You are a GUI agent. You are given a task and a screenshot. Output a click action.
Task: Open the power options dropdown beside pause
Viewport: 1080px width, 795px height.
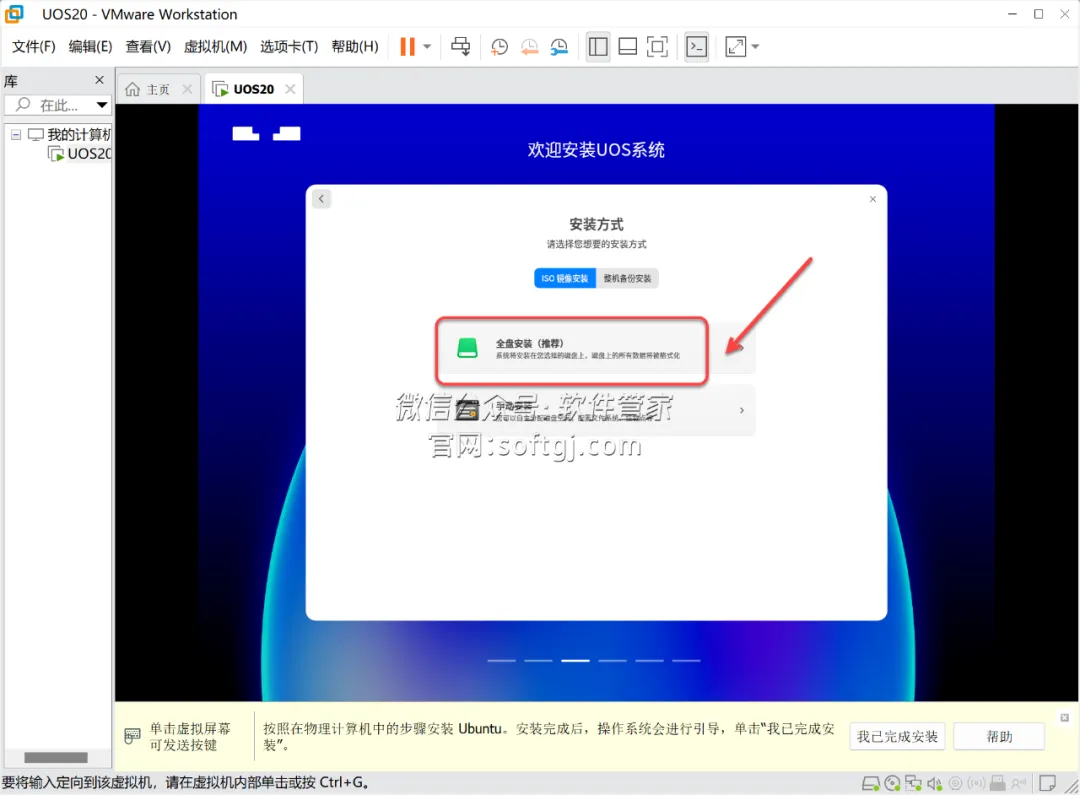click(x=427, y=46)
